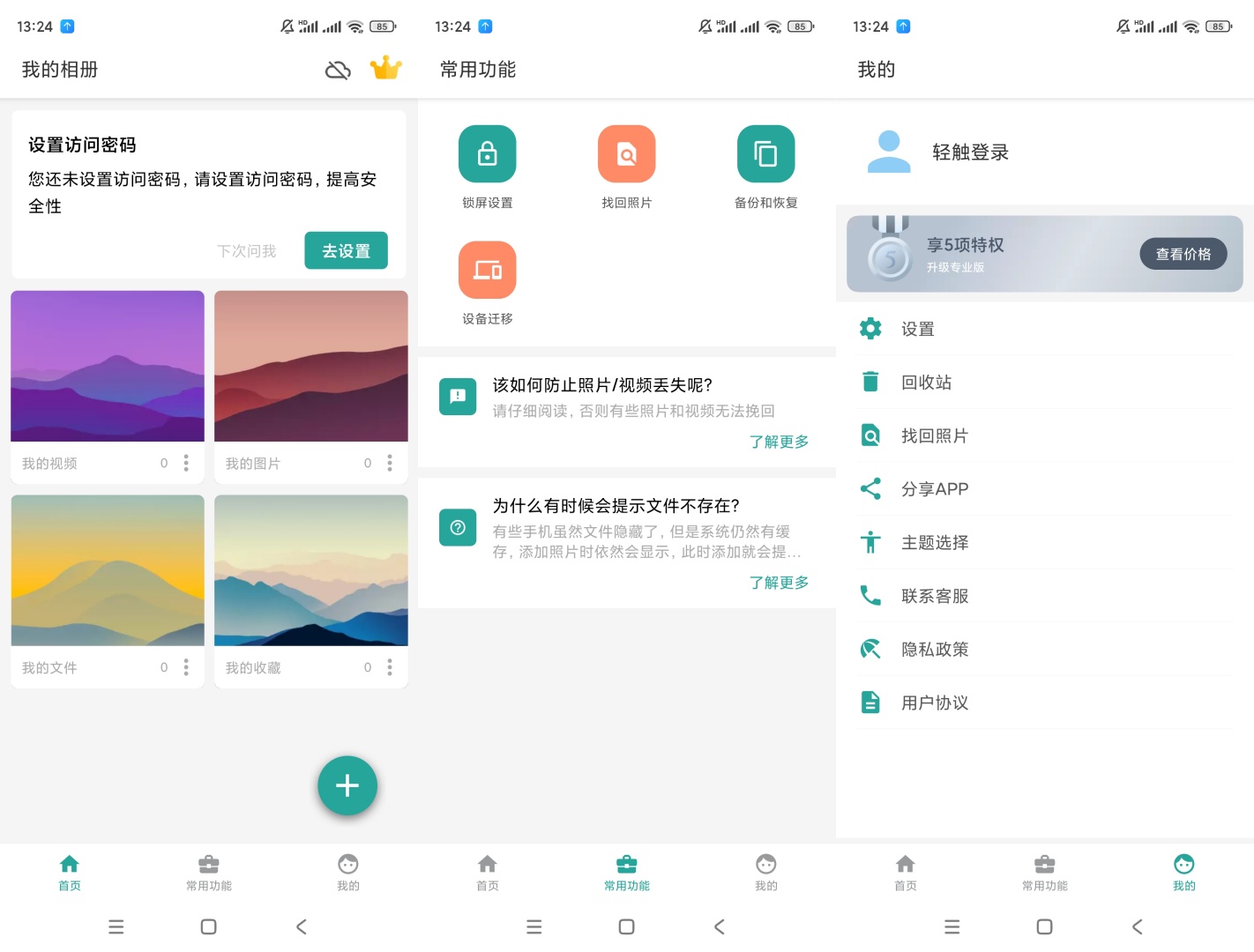
Task: Tap the gold crown premium icon
Action: pyautogui.click(x=385, y=69)
